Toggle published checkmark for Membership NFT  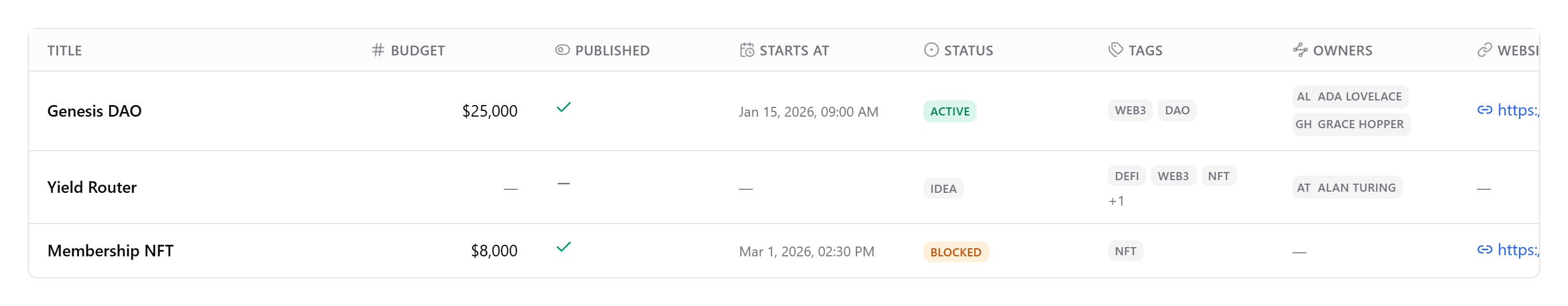coord(563,247)
